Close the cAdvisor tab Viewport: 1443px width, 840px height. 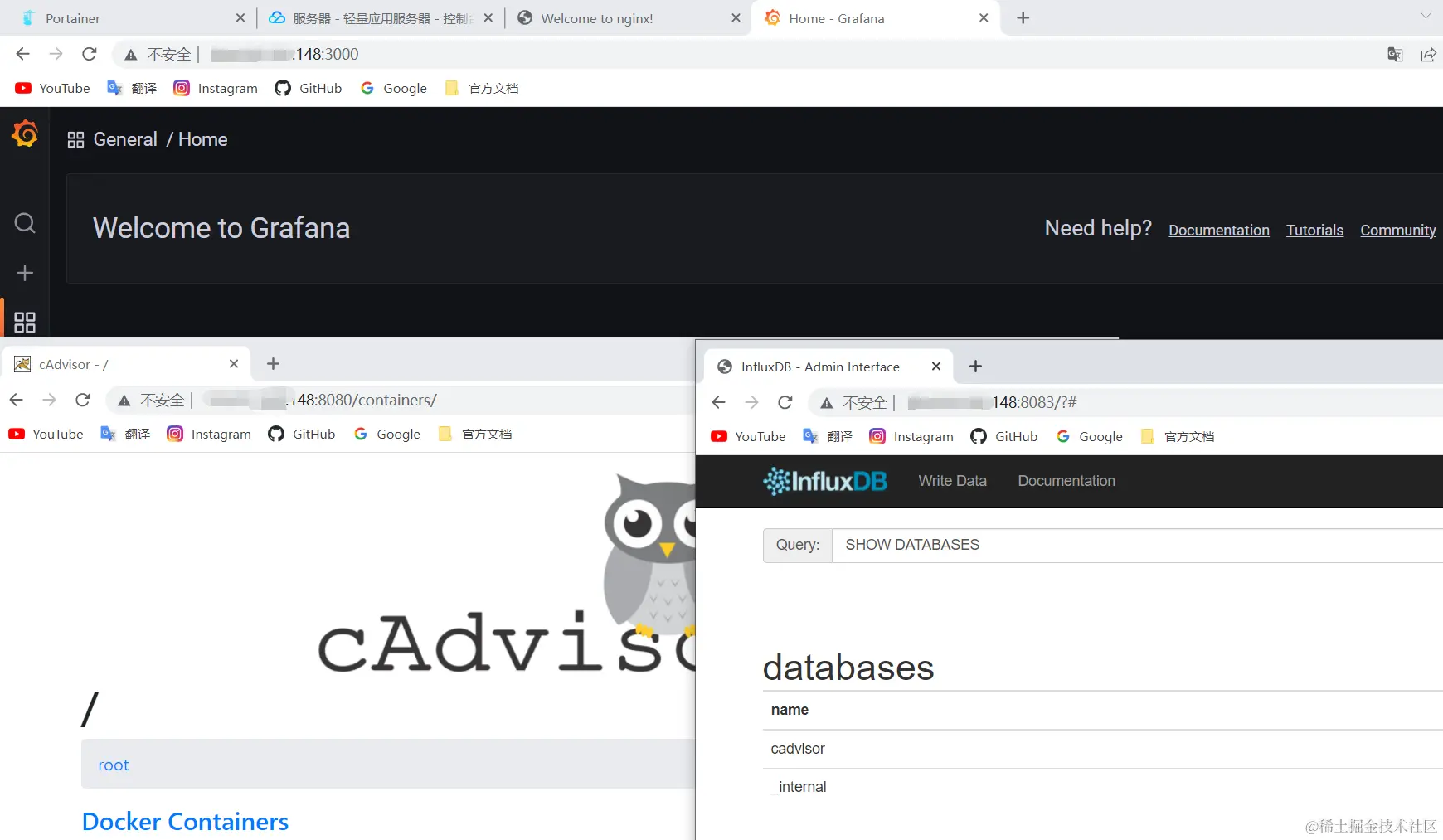(x=234, y=363)
